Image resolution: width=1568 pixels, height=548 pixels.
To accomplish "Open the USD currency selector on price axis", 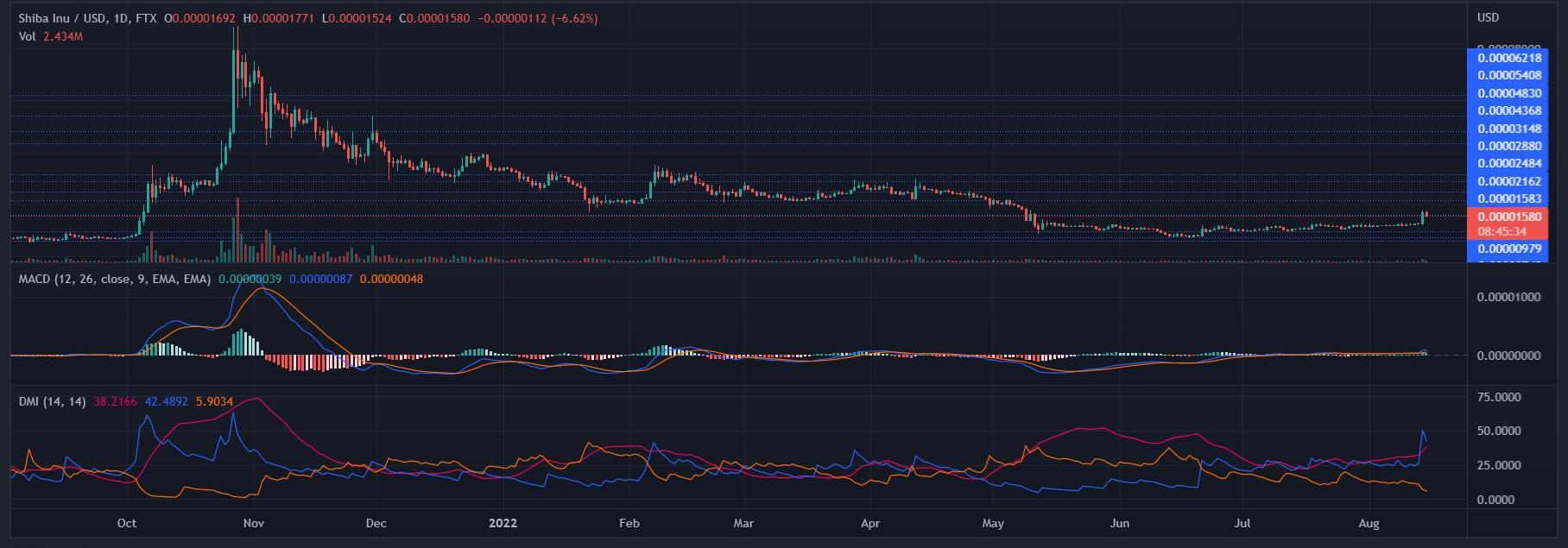I will pos(1488,18).
